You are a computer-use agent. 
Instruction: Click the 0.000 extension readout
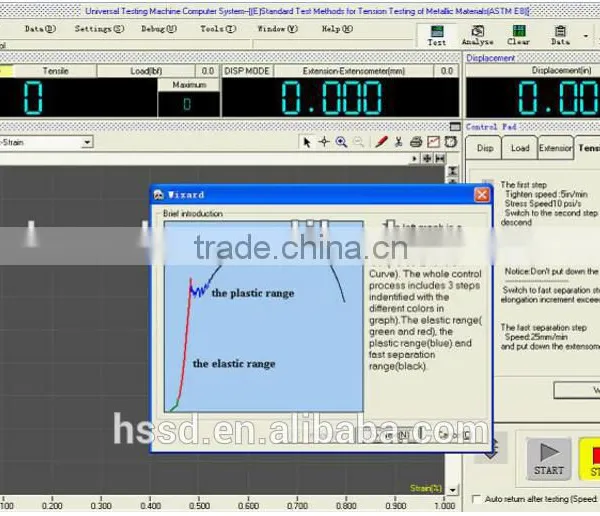332,98
